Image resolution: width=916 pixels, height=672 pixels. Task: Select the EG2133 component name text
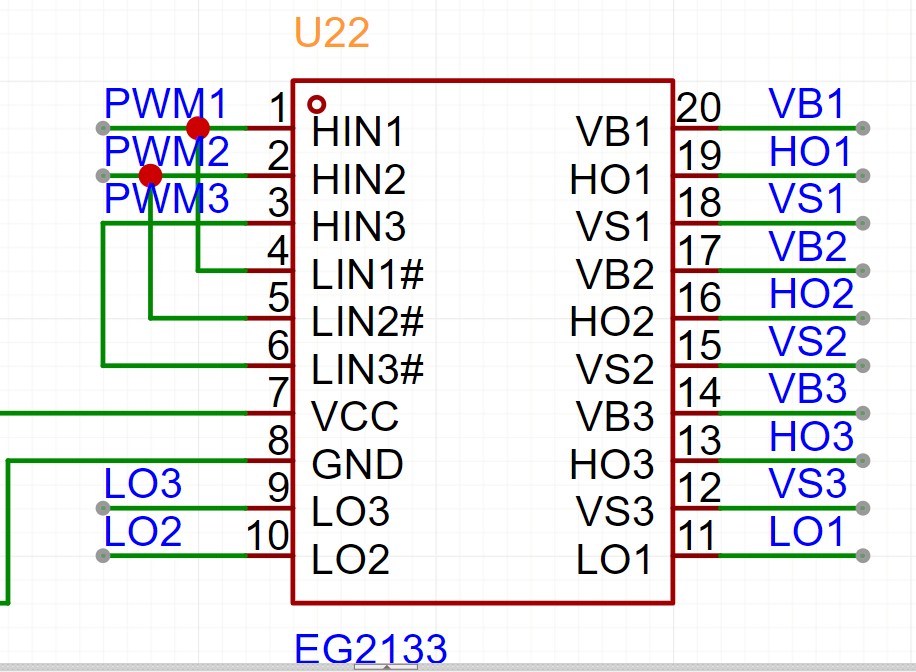point(370,649)
